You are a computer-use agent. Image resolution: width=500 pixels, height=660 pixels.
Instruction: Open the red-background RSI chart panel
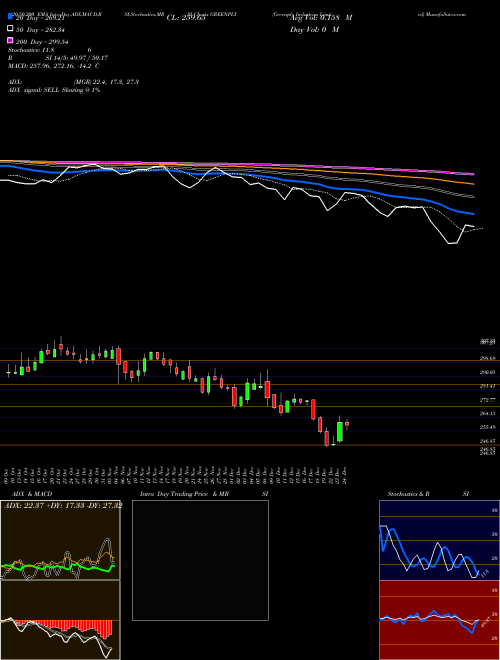[439, 620]
